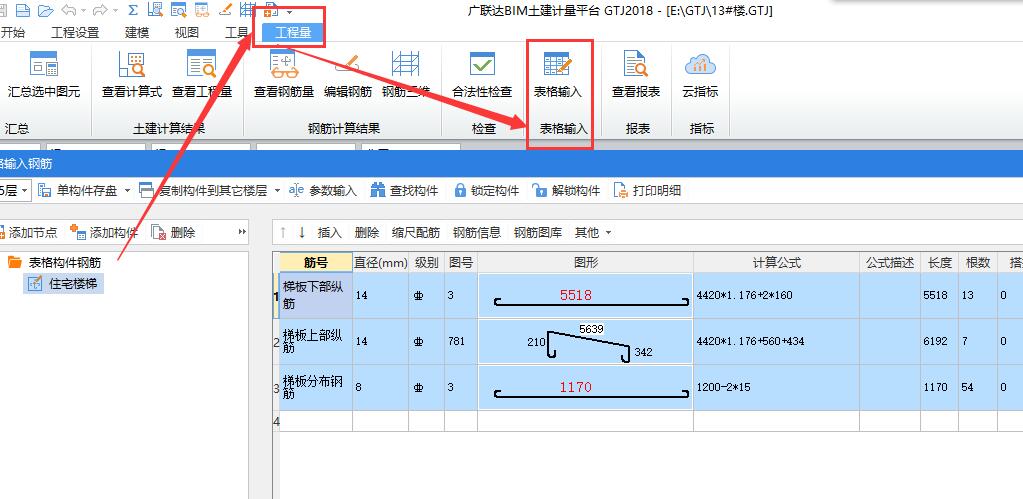Click the rebar shape thumbnail showing 1170
The image size is (1023, 499).
tap(585, 387)
